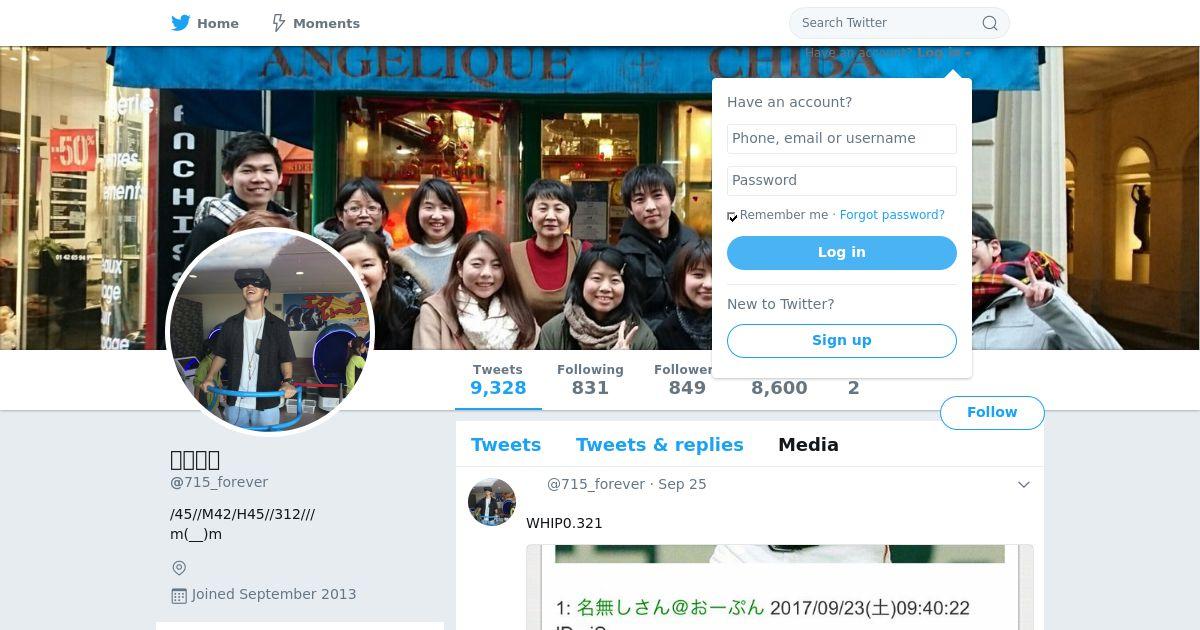Open the stat showing 2
This screenshot has height=630, width=1200.
pyautogui.click(x=854, y=388)
